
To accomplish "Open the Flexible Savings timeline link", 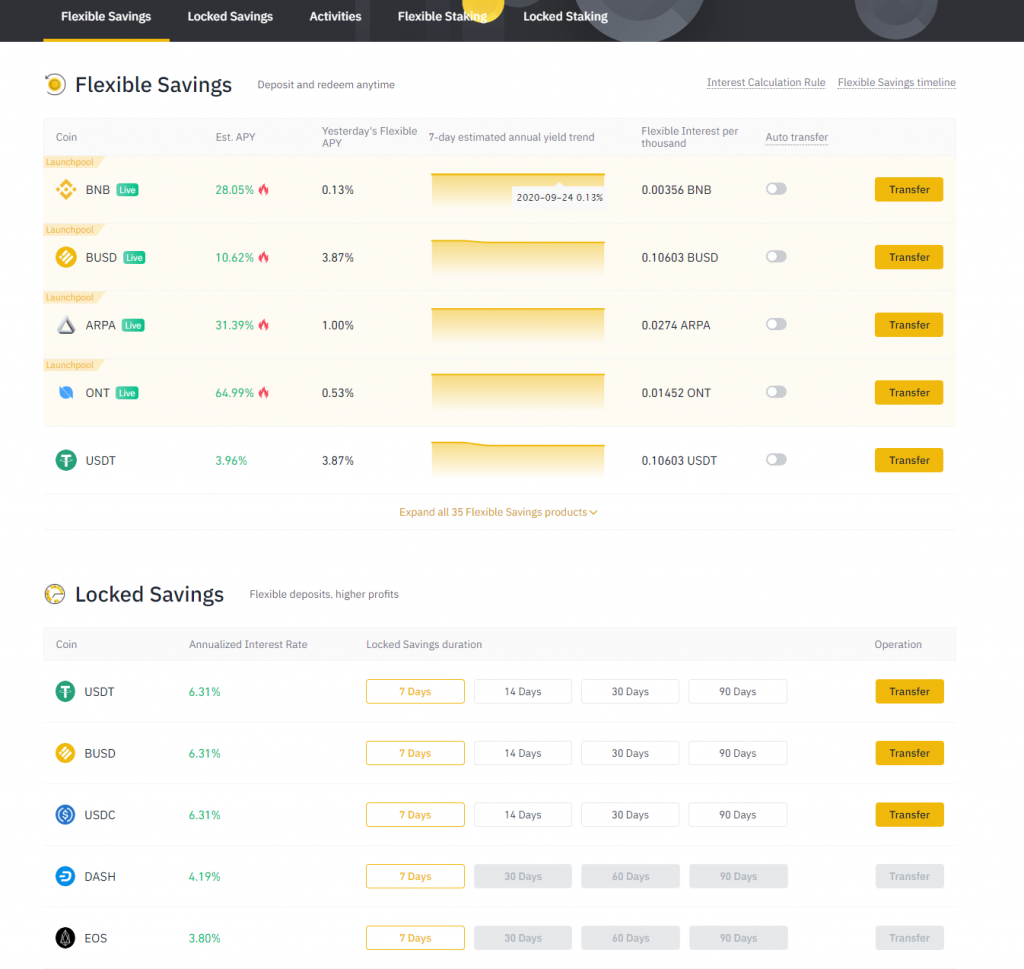I will tap(896, 83).
